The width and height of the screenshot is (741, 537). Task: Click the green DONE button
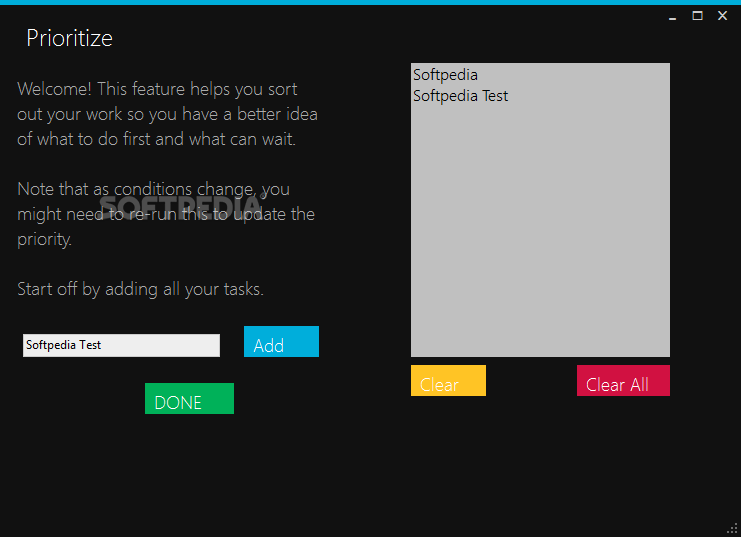(x=189, y=398)
